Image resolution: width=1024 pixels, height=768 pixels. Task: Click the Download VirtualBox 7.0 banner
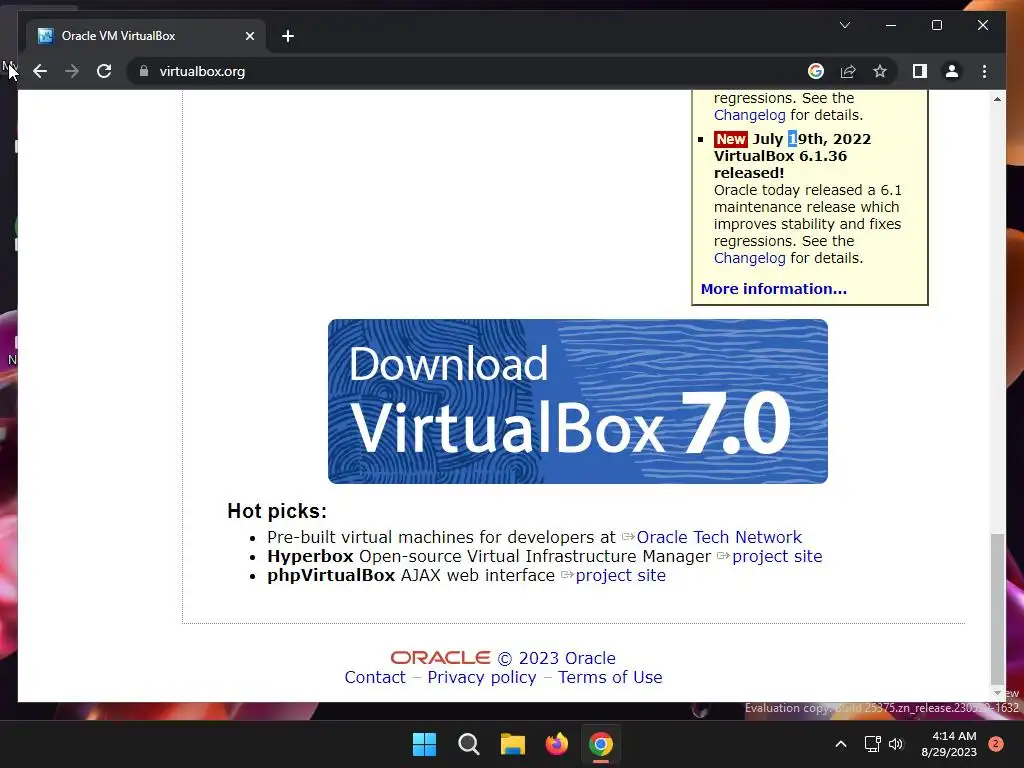(577, 401)
